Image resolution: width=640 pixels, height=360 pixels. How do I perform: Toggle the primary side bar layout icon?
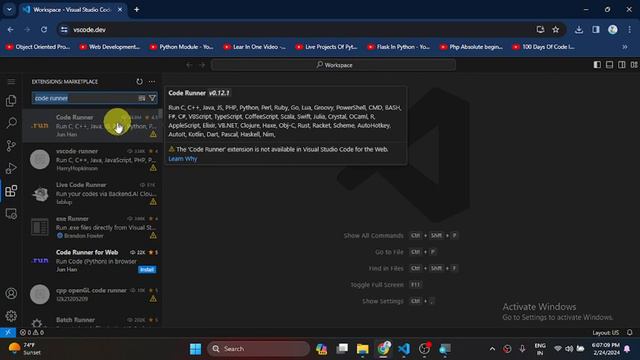click(597, 65)
